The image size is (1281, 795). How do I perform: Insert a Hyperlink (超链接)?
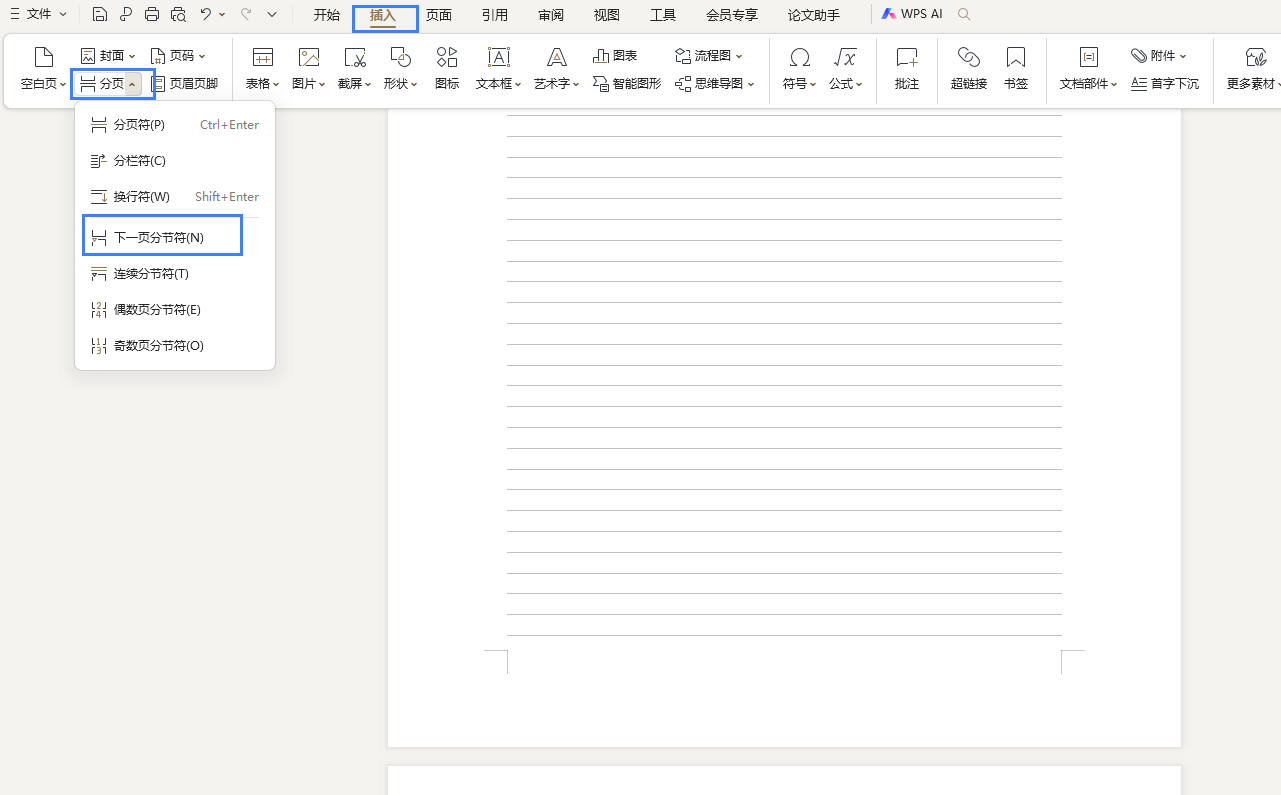tap(969, 68)
